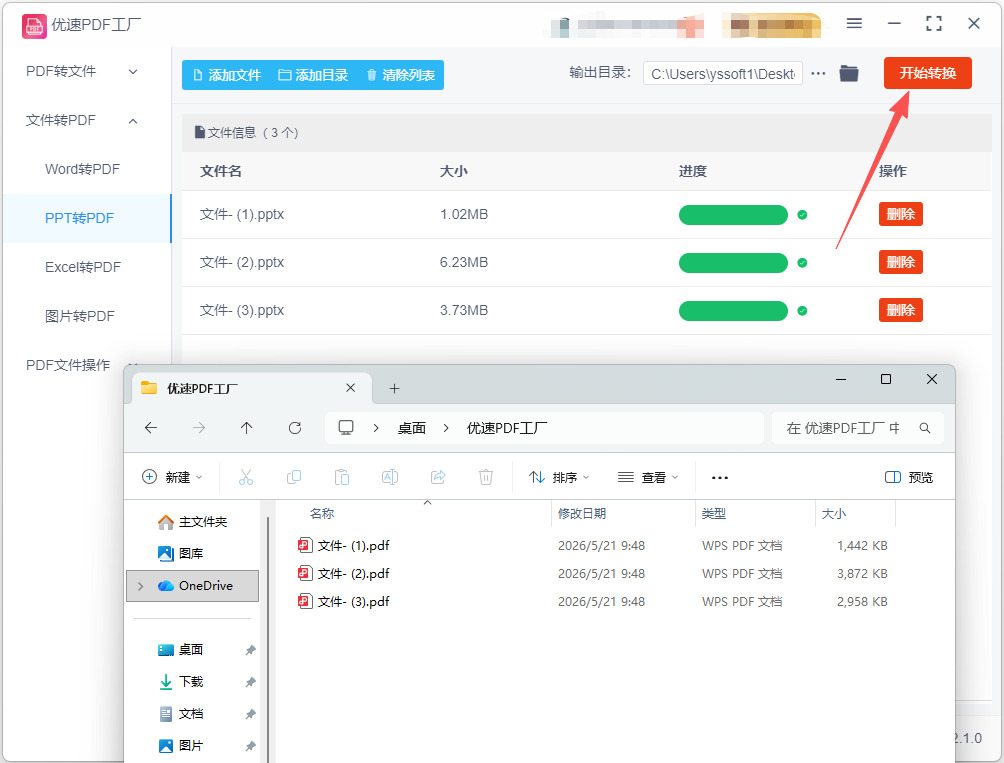The height and width of the screenshot is (763, 1004).
Task: Unpin 桌面 via its pin icon
Action: [x=250, y=650]
